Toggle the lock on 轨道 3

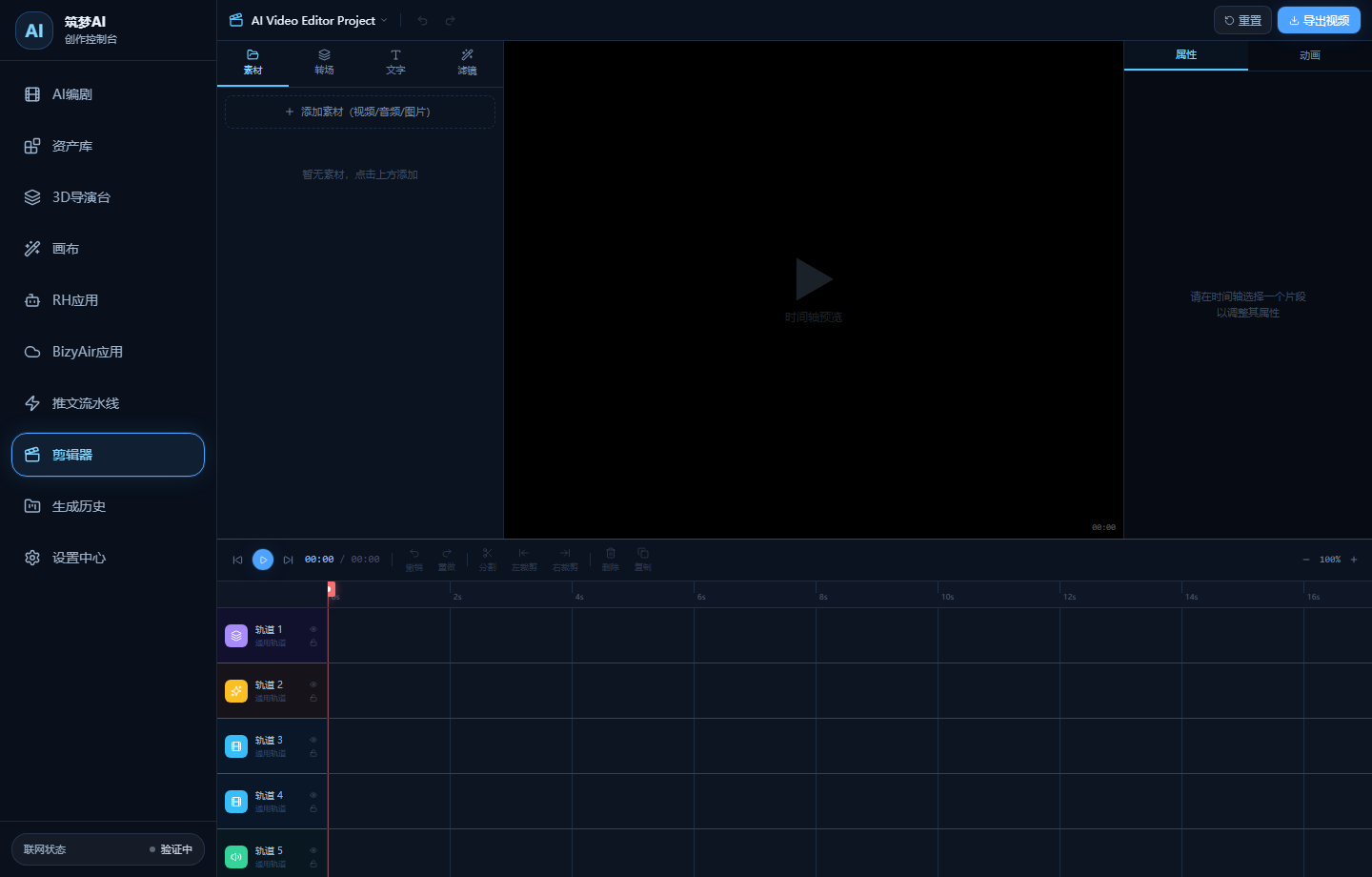[x=313, y=754]
